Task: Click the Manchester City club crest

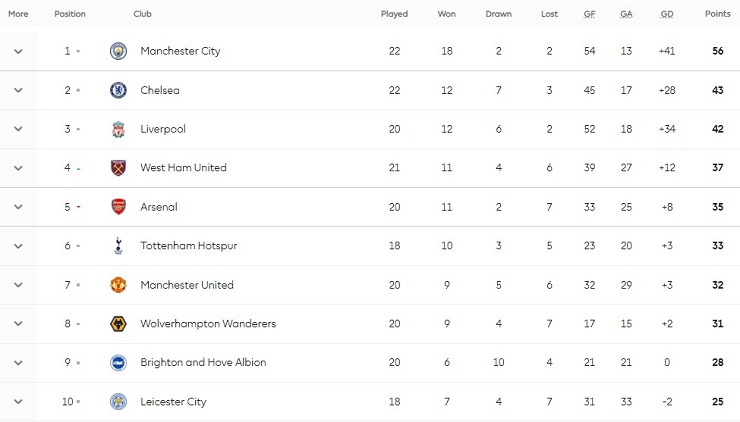Action: point(119,51)
